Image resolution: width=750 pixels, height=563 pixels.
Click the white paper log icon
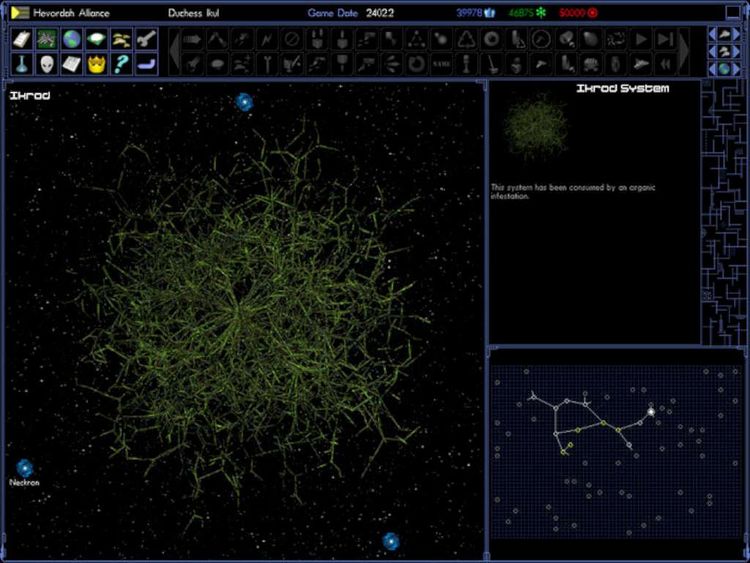click(72, 64)
